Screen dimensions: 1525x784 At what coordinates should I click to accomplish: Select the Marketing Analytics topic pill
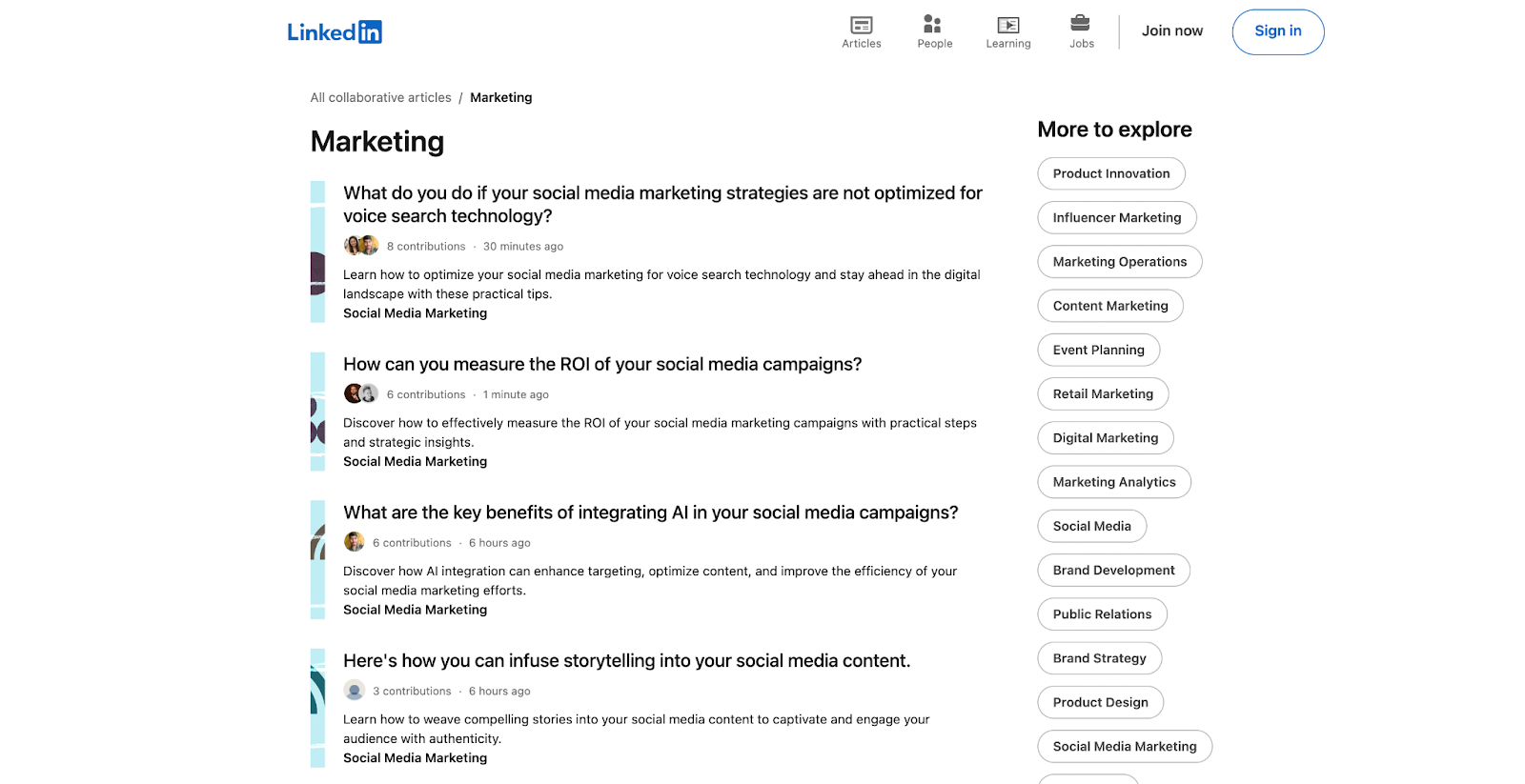point(1114,482)
